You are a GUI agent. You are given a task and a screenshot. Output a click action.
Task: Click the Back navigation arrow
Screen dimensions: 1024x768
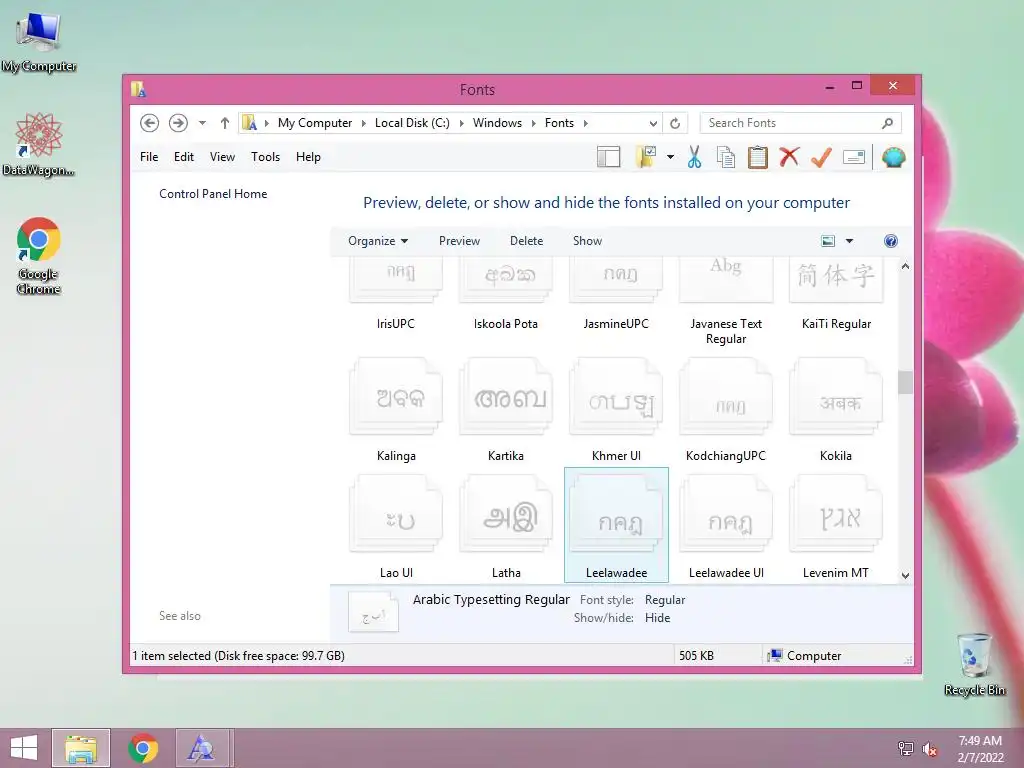point(149,123)
